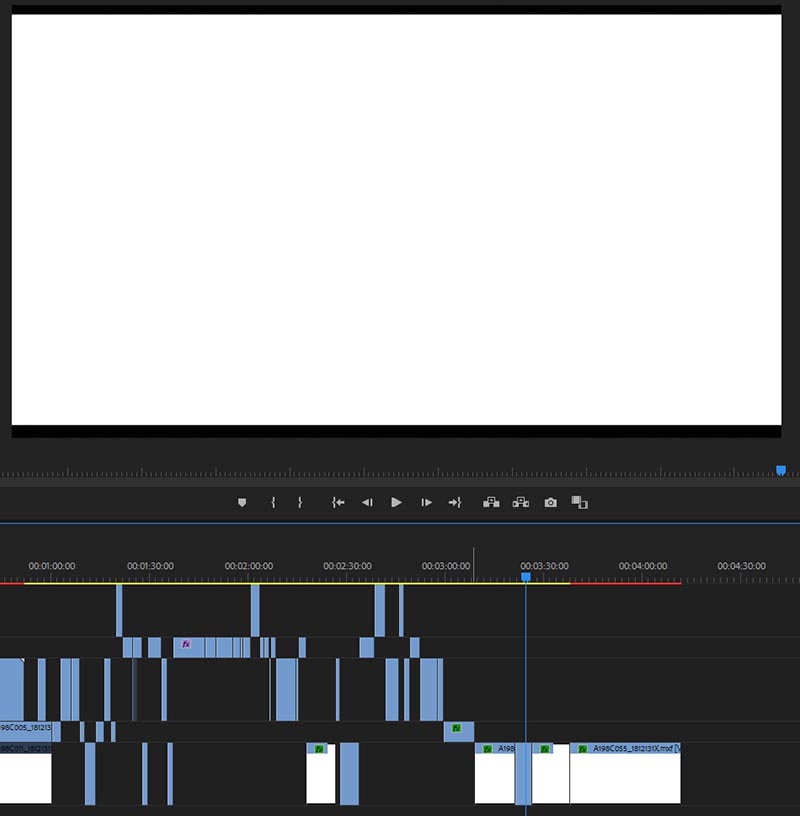Viewport: 800px width, 816px height.
Task: Click the white Program Monitor preview
Action: (x=396, y=220)
